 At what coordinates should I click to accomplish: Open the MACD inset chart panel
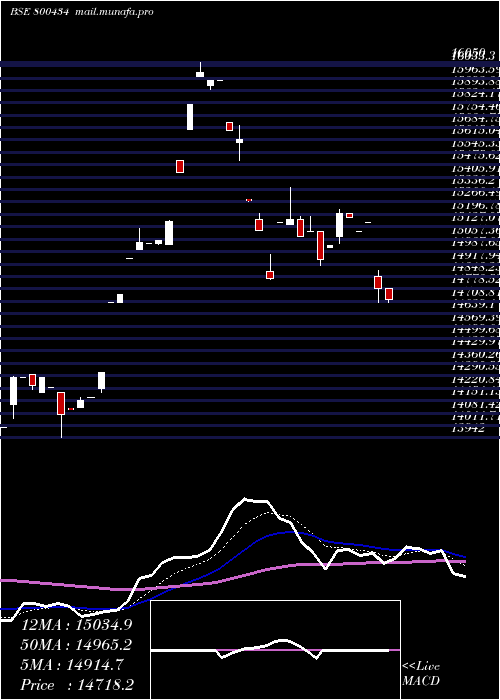pyautogui.click(x=275, y=650)
